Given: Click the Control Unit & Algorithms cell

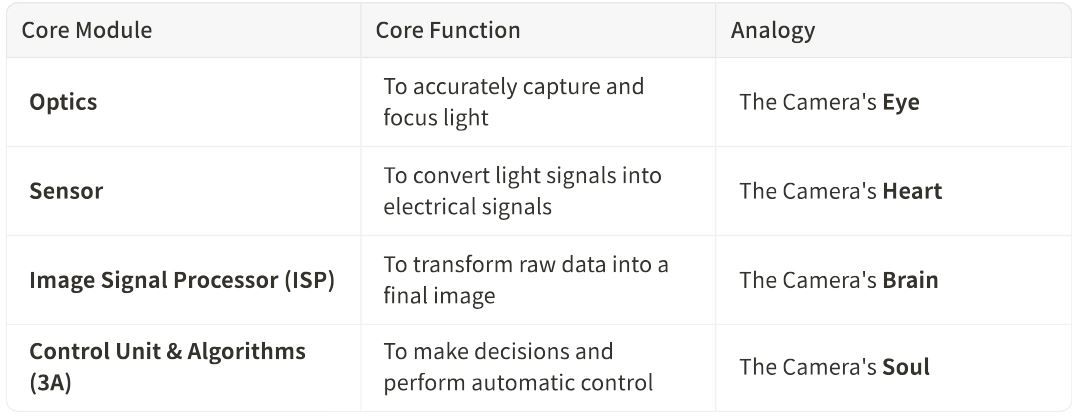Looking at the screenshot, I should click(167, 352).
